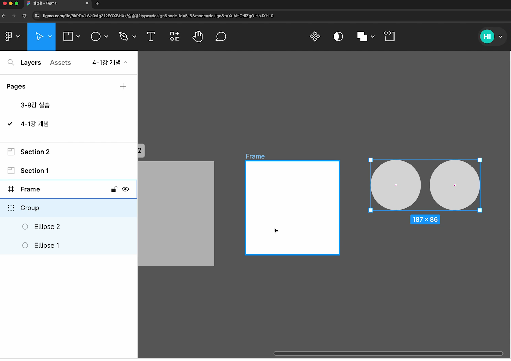Select the checked page starting with 4-
The image size is (511, 361).
click(x=69, y=124)
